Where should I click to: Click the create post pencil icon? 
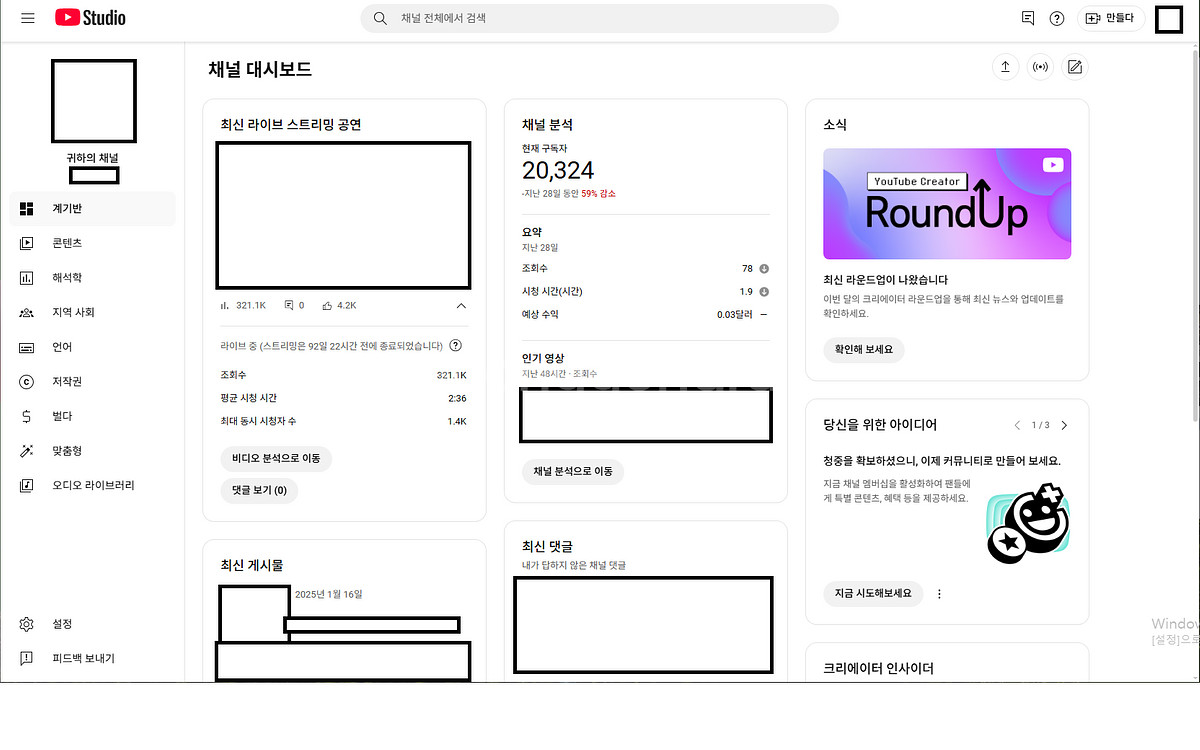coord(1075,67)
